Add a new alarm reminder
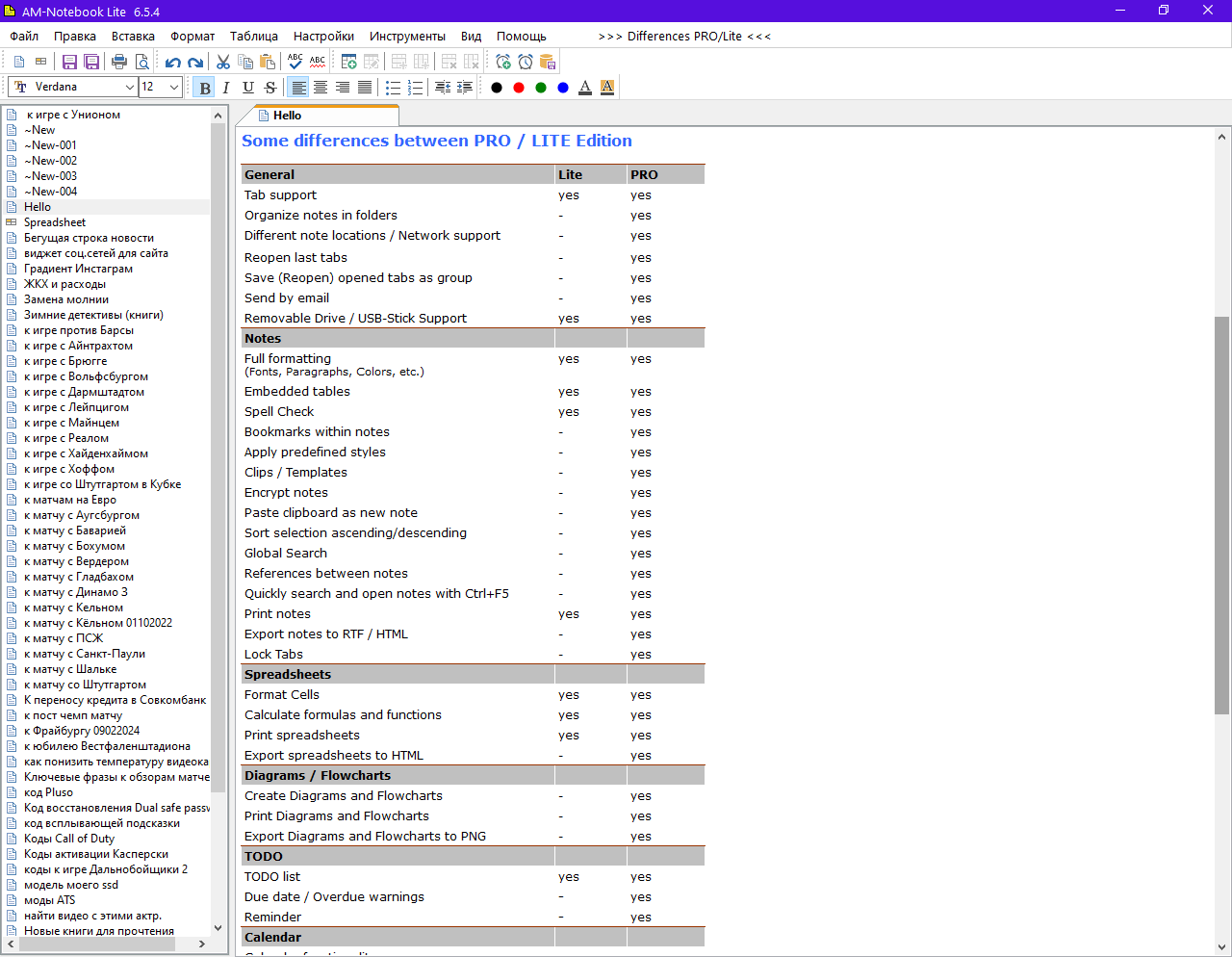This screenshot has width=1232, height=957. click(503, 62)
